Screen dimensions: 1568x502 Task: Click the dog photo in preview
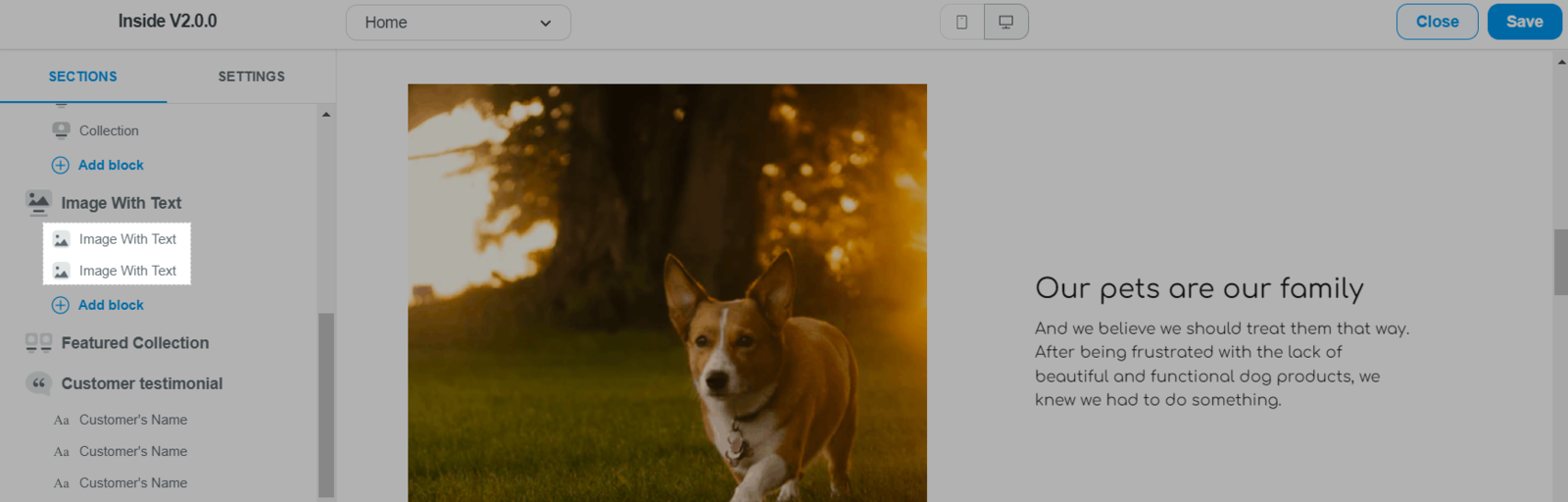point(667,293)
